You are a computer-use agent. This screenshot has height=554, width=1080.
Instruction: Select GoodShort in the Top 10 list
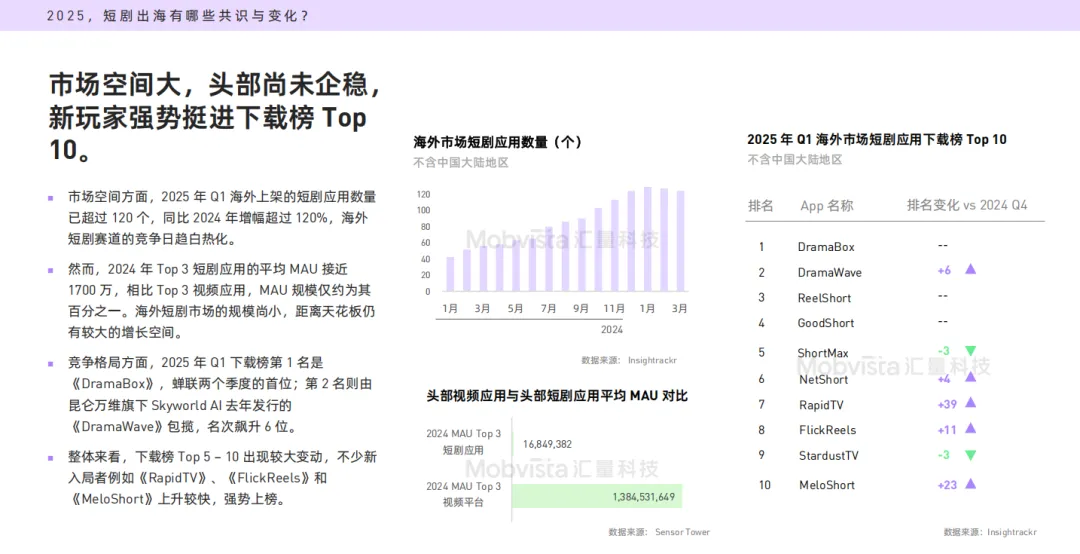pyautogui.click(x=826, y=322)
